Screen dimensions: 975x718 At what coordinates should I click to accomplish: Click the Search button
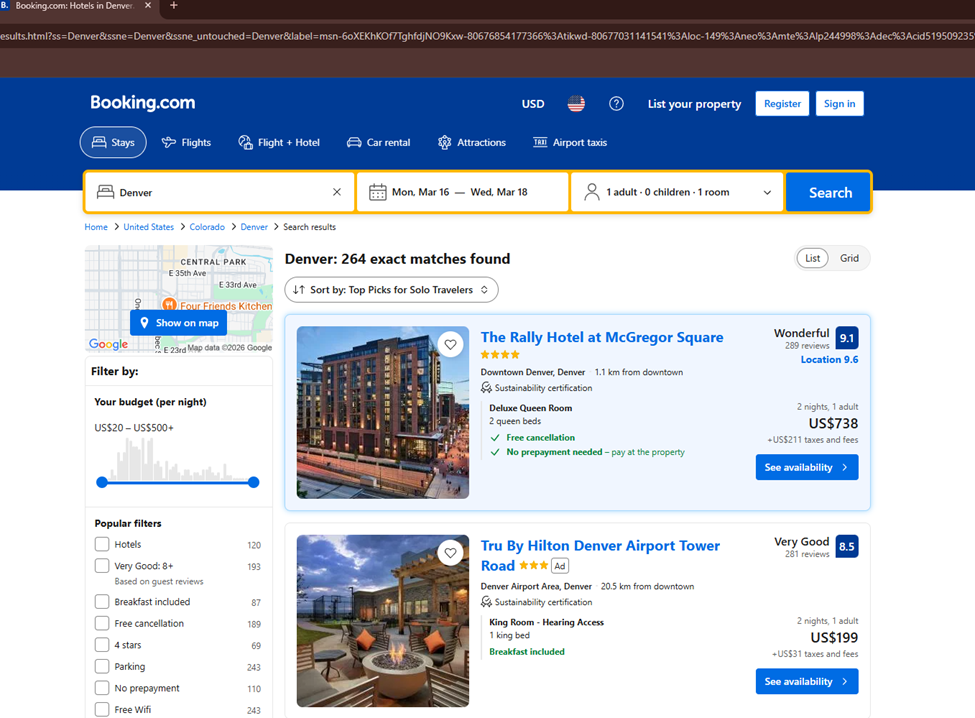[829, 193]
